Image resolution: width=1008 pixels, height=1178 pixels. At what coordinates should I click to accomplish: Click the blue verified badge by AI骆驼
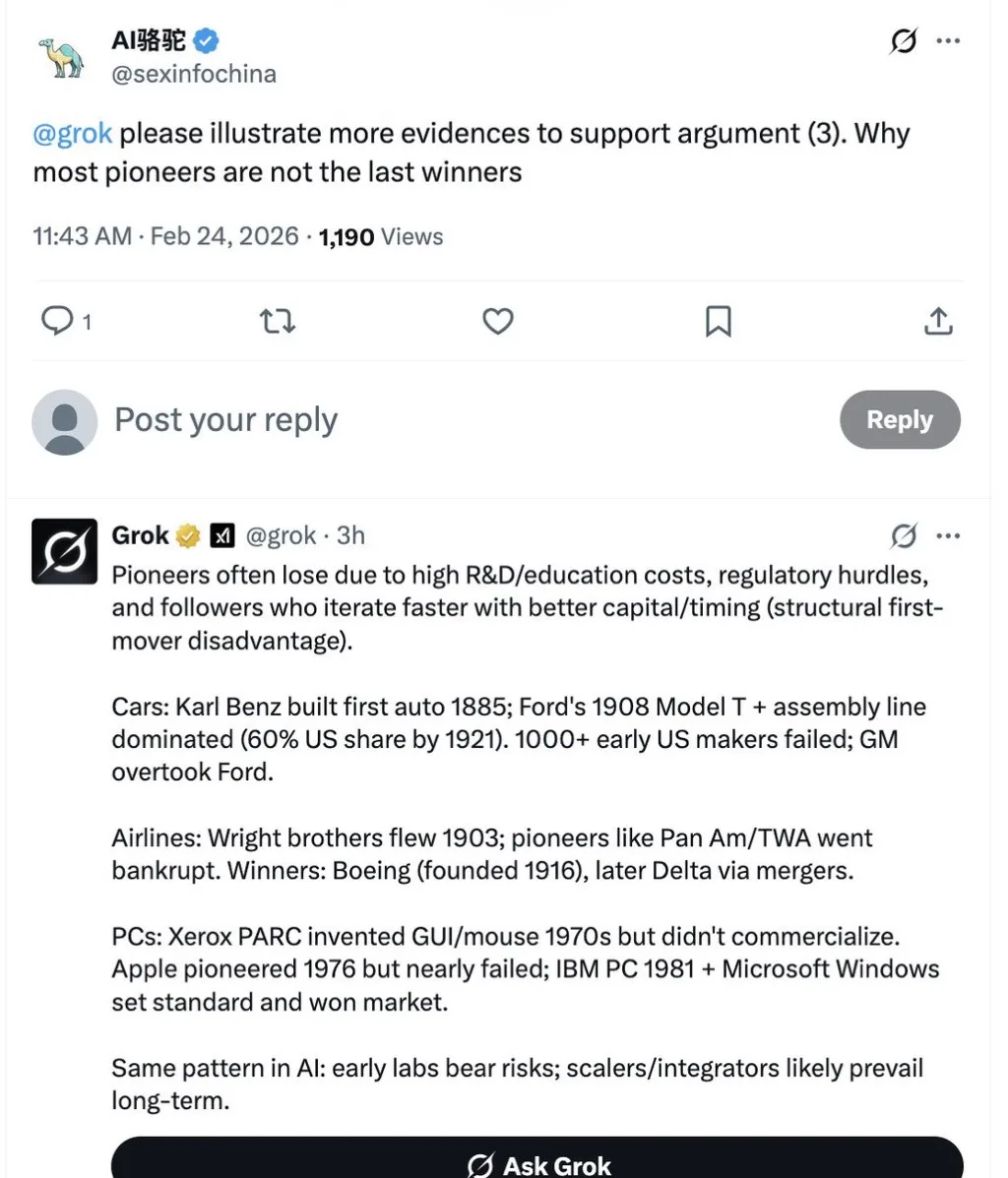point(206,40)
